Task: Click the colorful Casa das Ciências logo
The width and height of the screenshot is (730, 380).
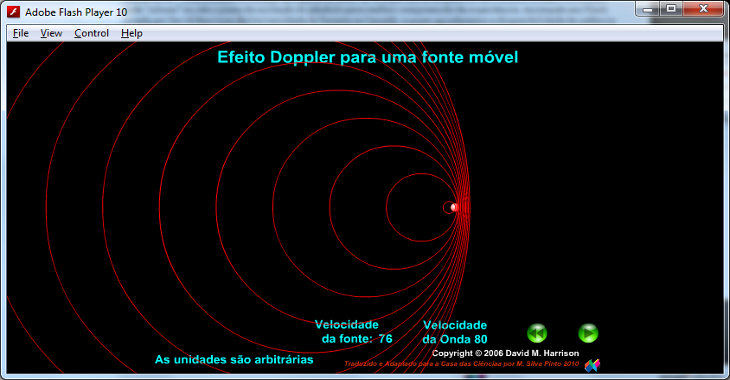Action: (592, 366)
